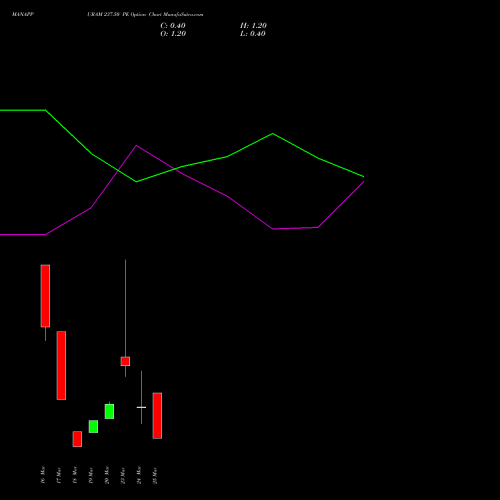500x500 pixels.
Task: Select the 17 Mar tall red candlestick
Action: (61, 365)
